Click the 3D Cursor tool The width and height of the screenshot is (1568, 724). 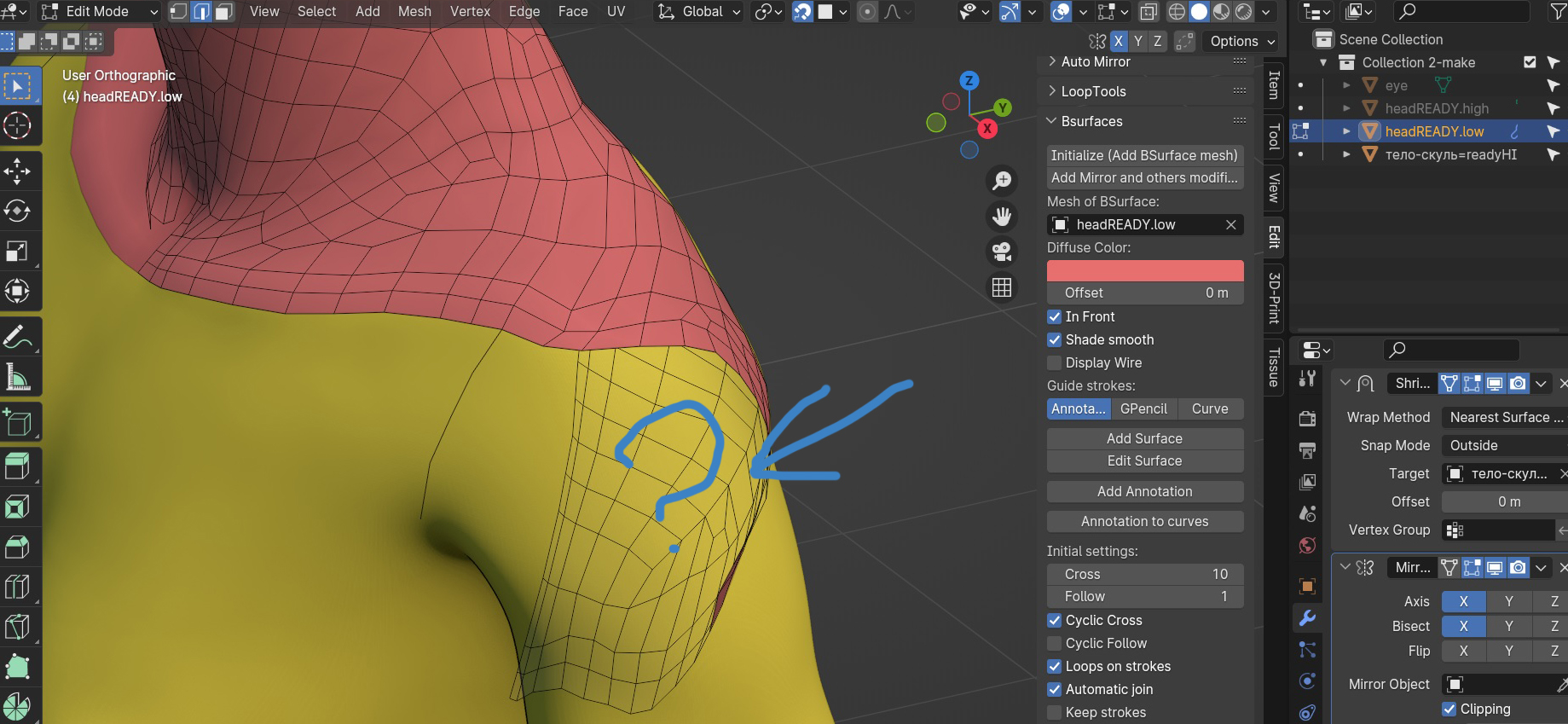18,126
